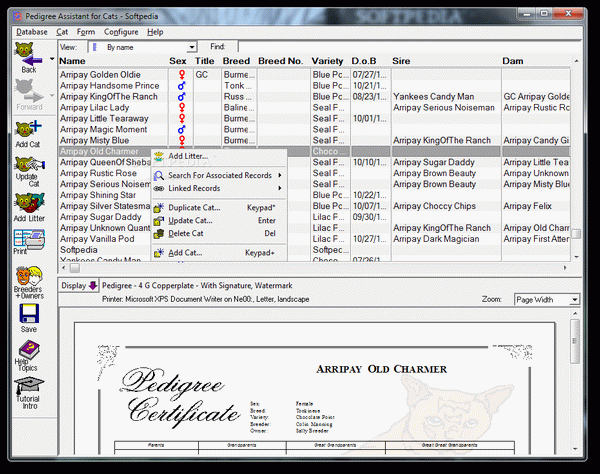Open Breeders + Owners from sidebar
This screenshot has width=600, height=474.
click(28, 281)
